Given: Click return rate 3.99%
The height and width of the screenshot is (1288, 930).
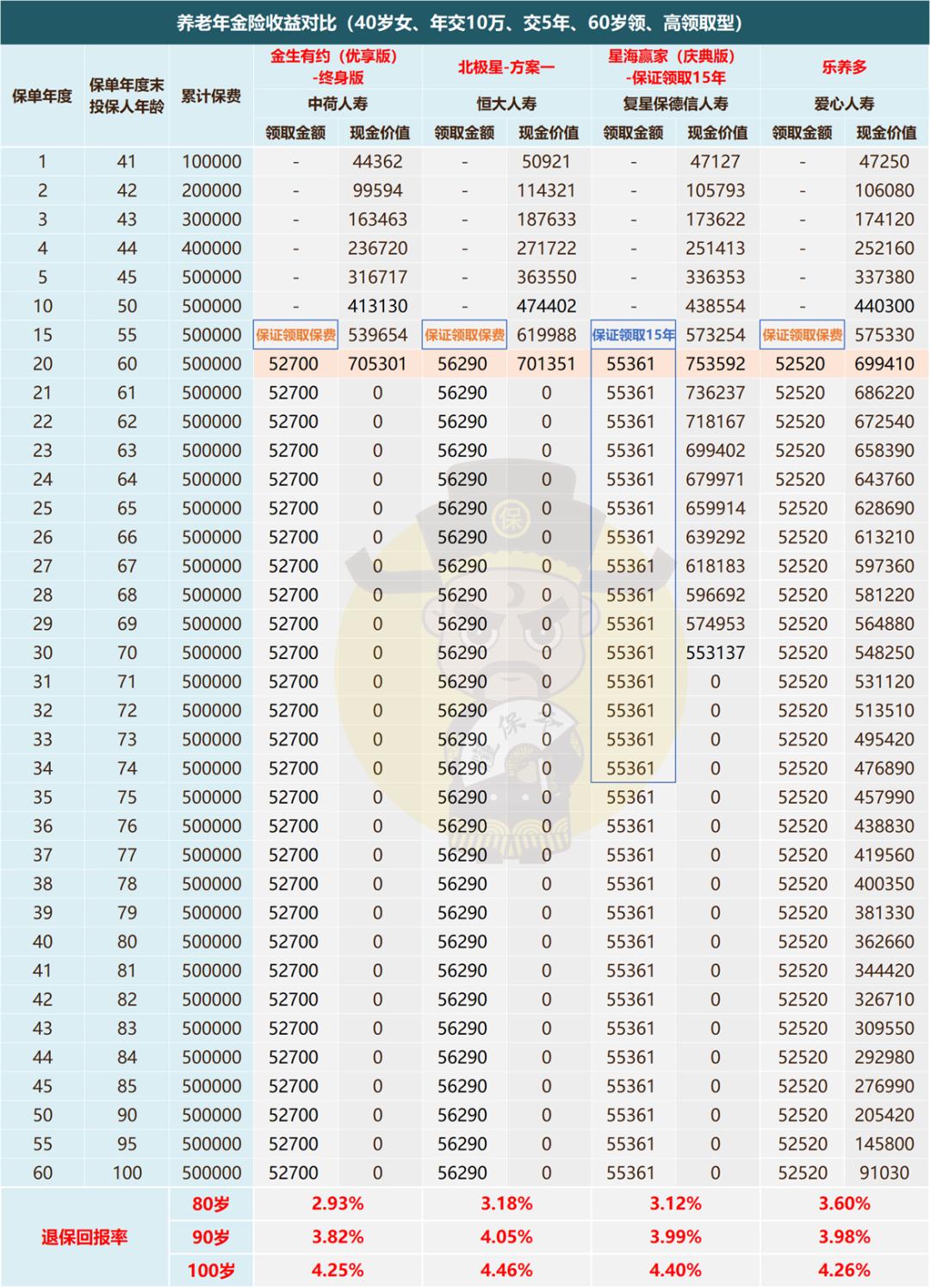Looking at the screenshot, I should [675, 1236].
